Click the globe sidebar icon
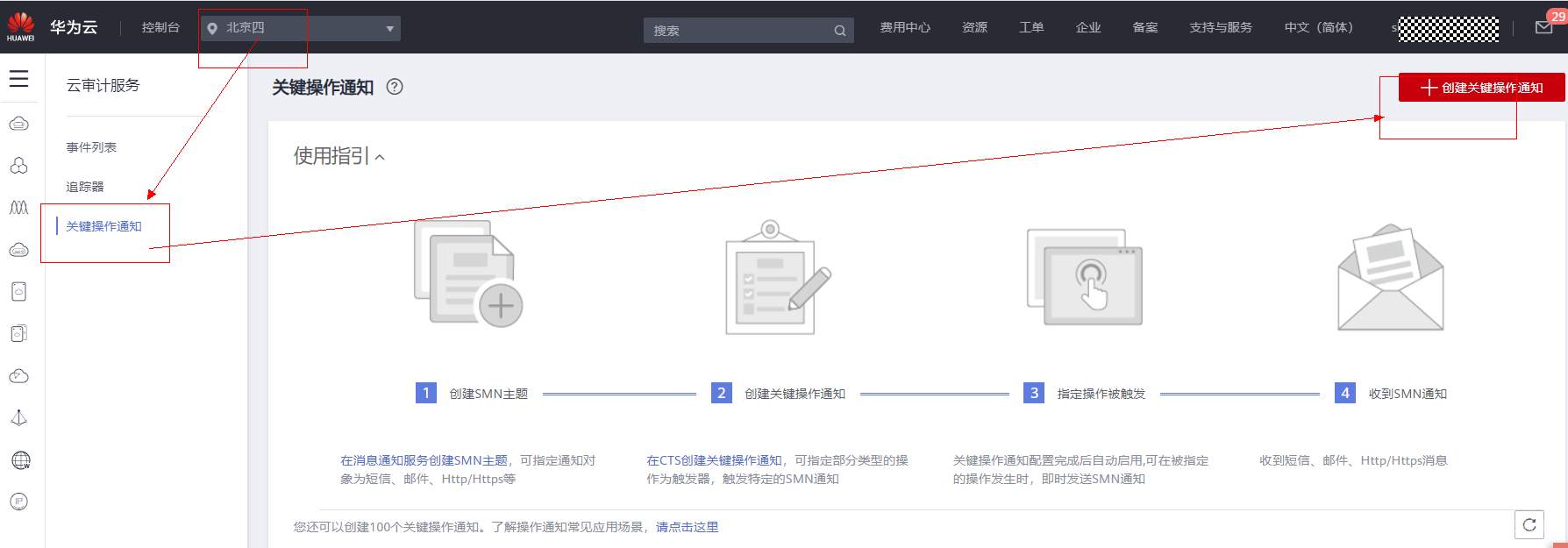The image size is (1568, 548). 20,460
